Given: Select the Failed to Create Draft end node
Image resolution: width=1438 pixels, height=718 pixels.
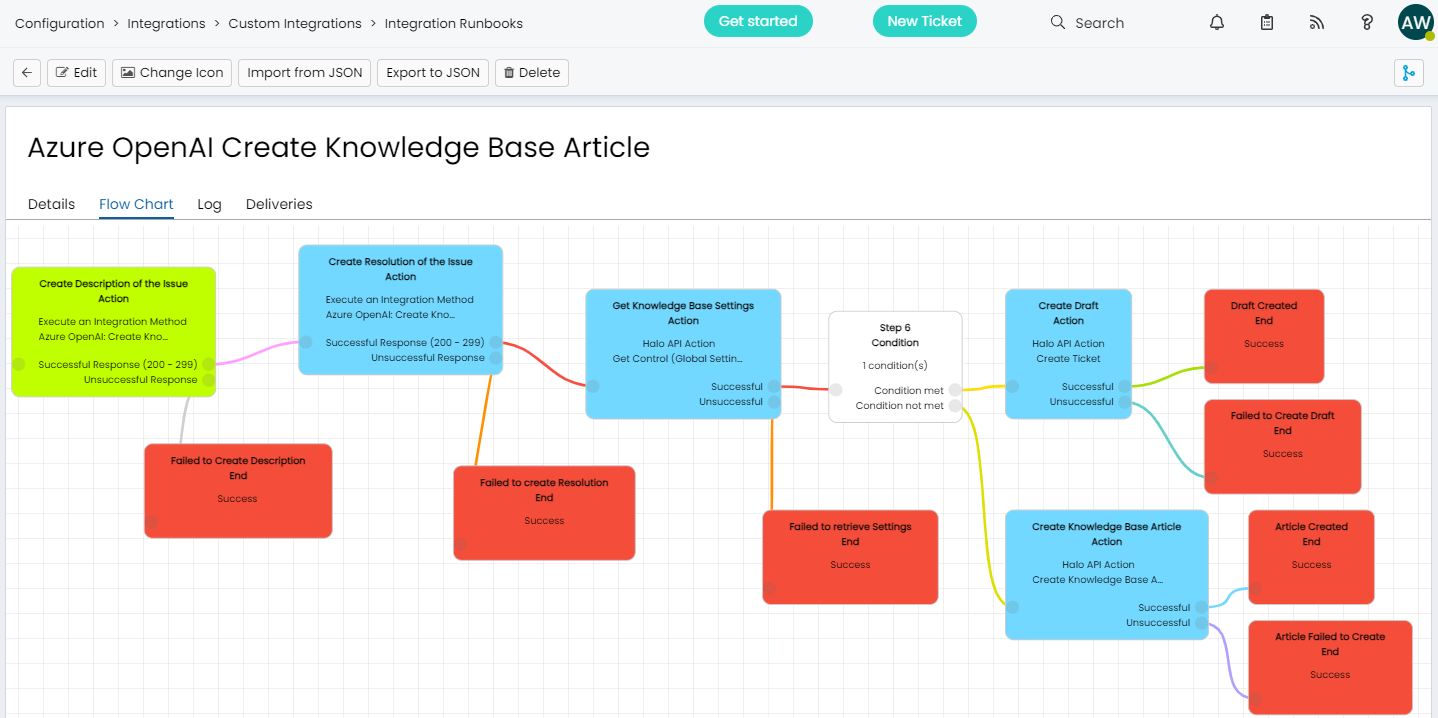Looking at the screenshot, I should [1283, 446].
